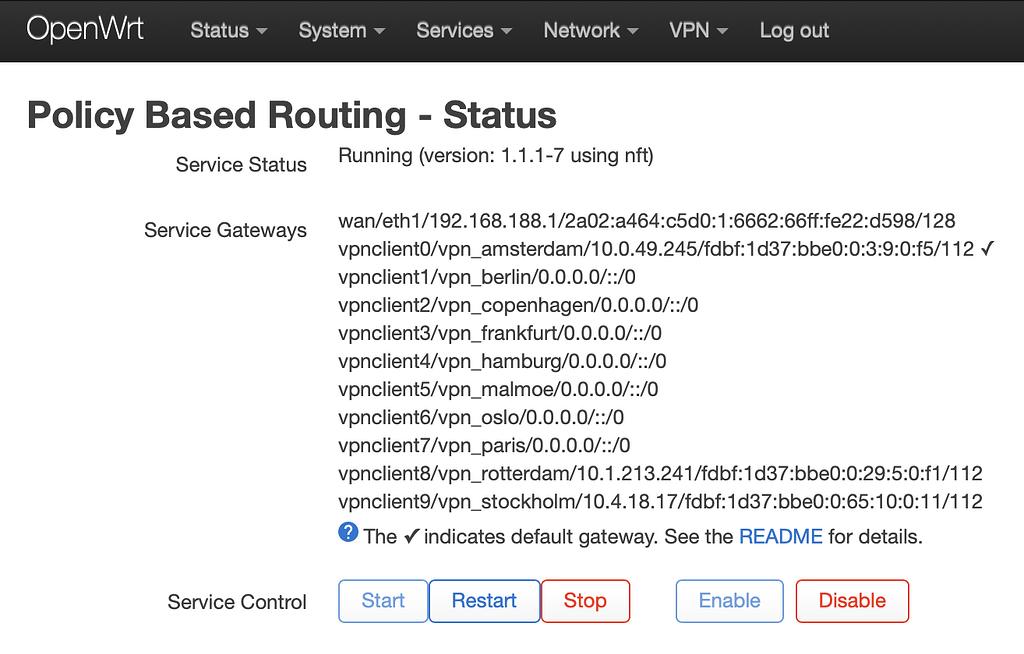Disable the policy routing service

[x=852, y=600]
